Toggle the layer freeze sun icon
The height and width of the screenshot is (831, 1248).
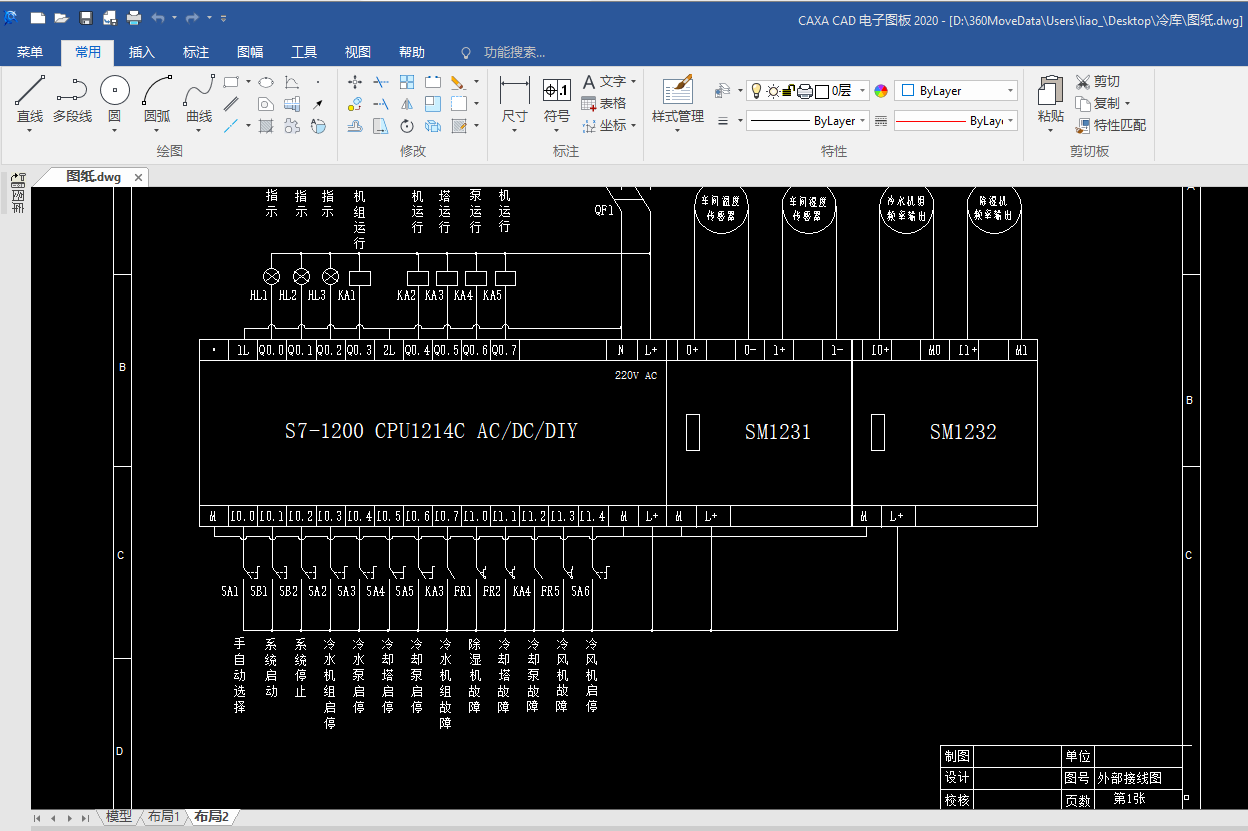tap(772, 91)
